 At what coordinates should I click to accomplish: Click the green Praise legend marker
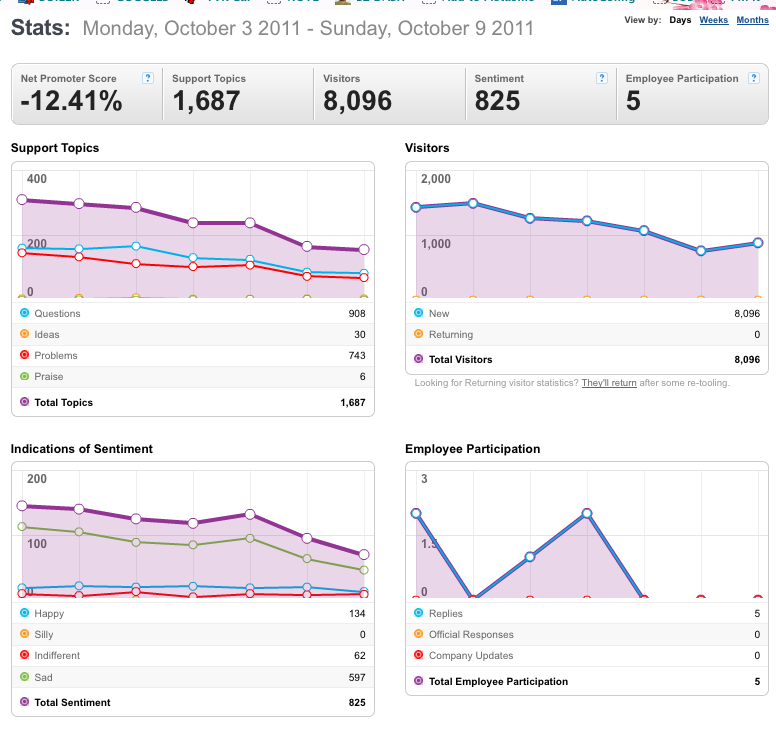click(24, 376)
